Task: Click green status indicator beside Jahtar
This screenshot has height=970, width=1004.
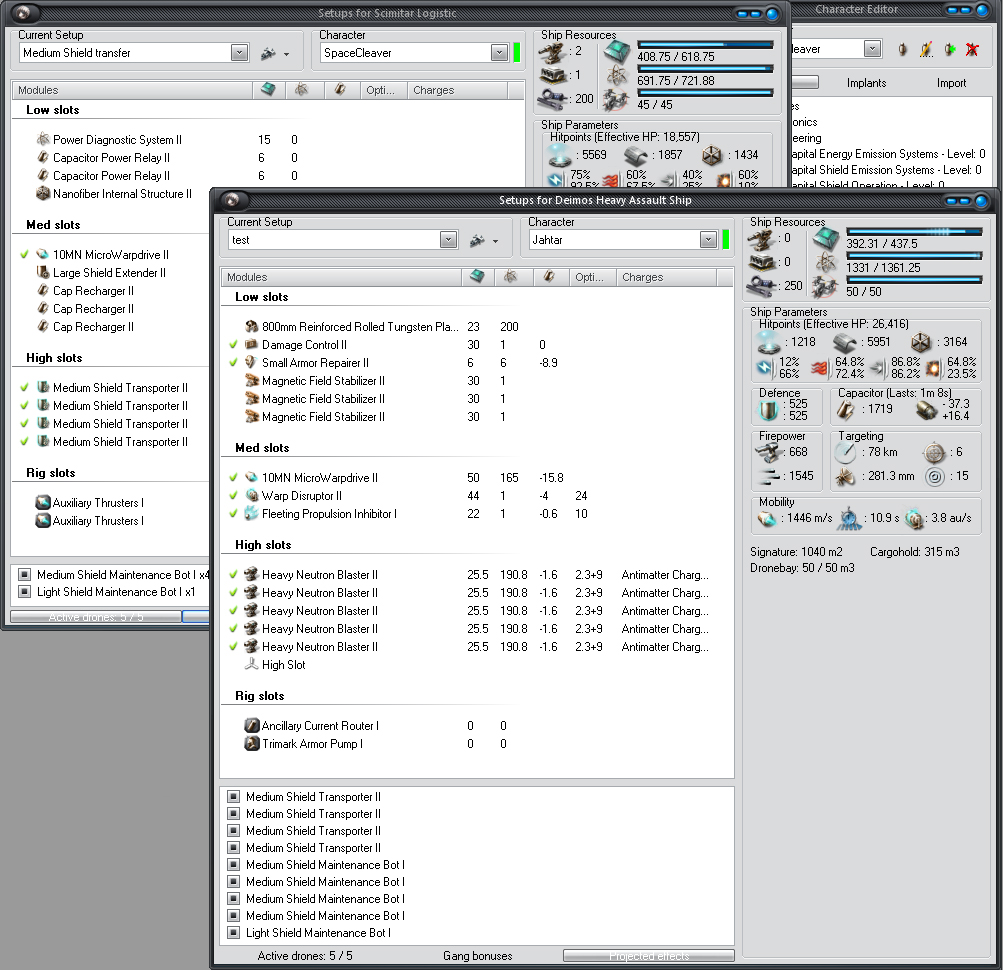Action: [725, 240]
